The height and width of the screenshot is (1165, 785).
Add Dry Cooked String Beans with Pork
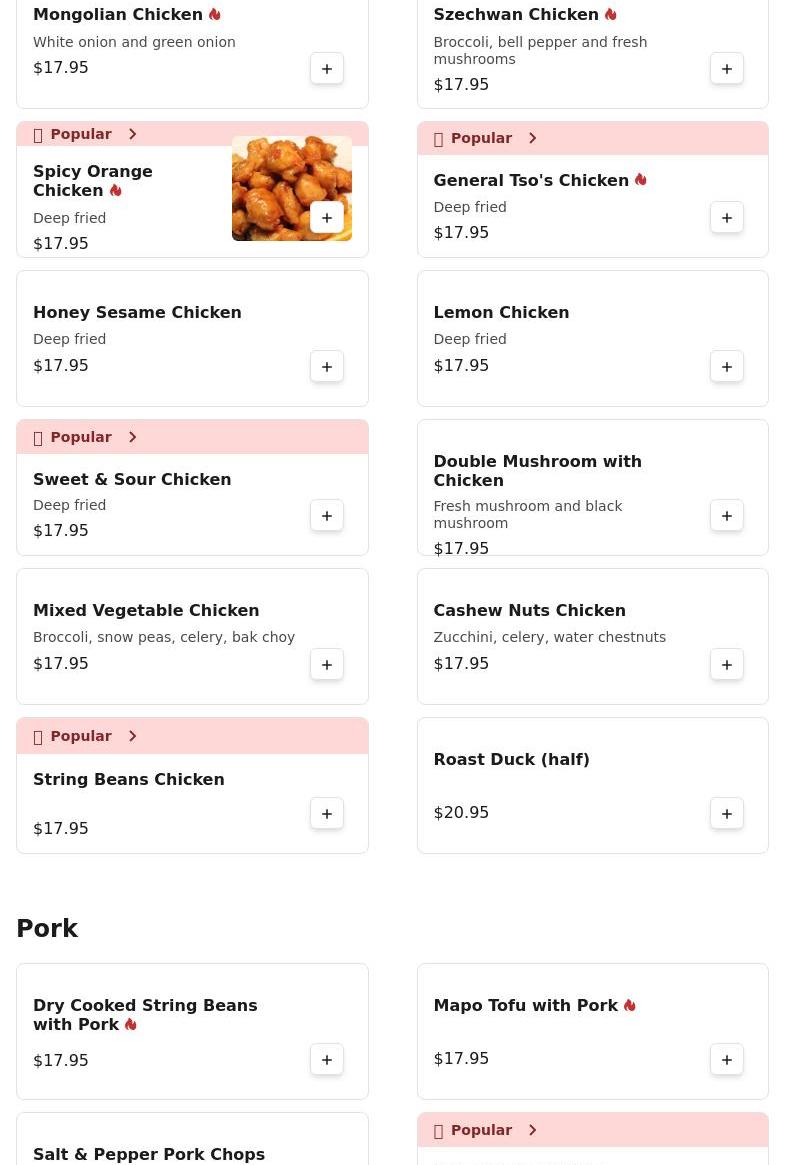[x=327, y=1060]
